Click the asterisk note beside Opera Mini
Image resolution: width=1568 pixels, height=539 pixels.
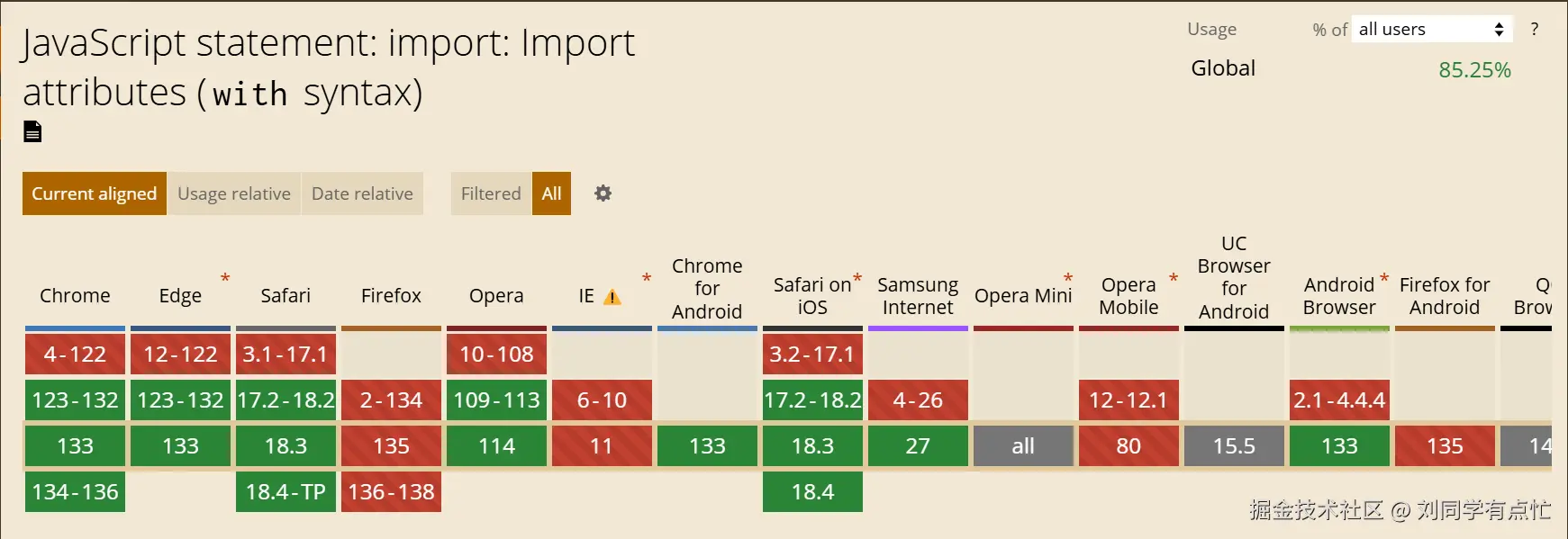point(1068,278)
